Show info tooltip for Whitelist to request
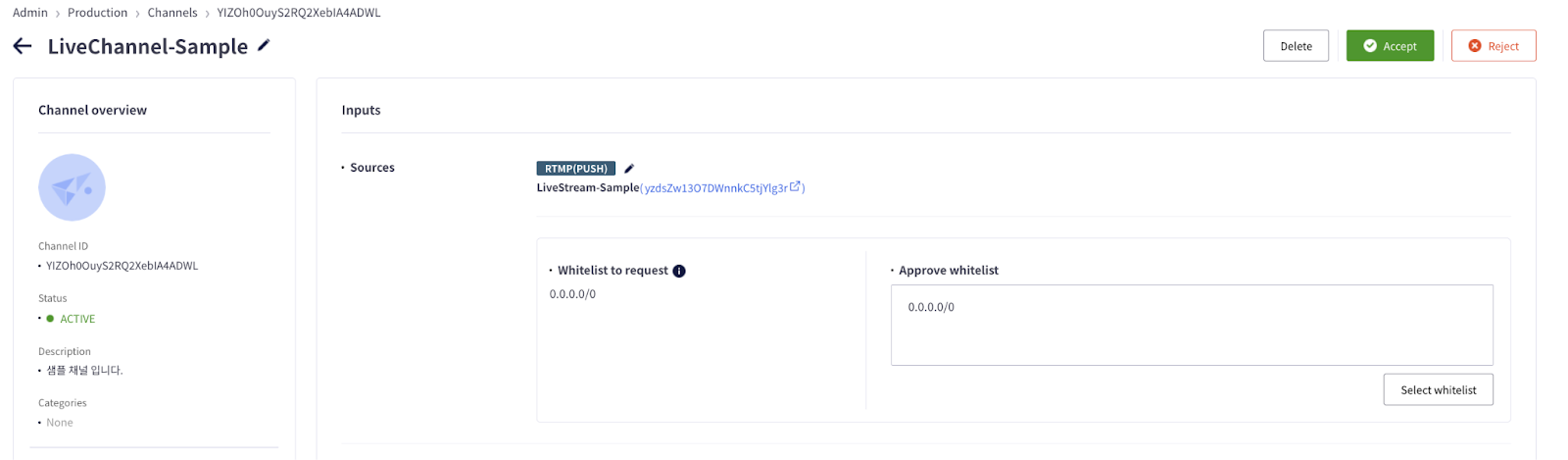Viewport: 1568px width, 460px height. coord(679,271)
